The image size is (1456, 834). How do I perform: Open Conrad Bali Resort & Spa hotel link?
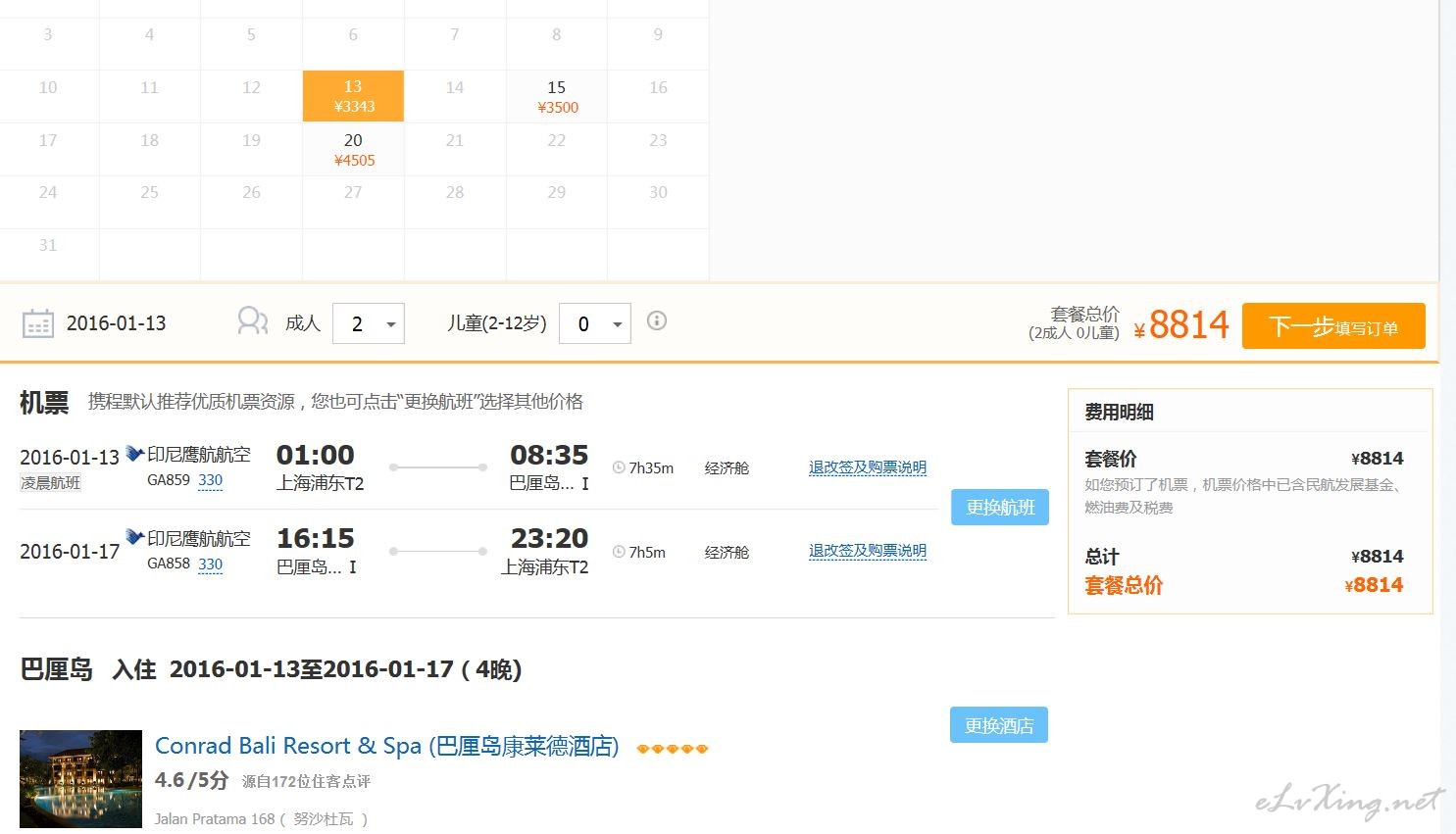(387, 746)
